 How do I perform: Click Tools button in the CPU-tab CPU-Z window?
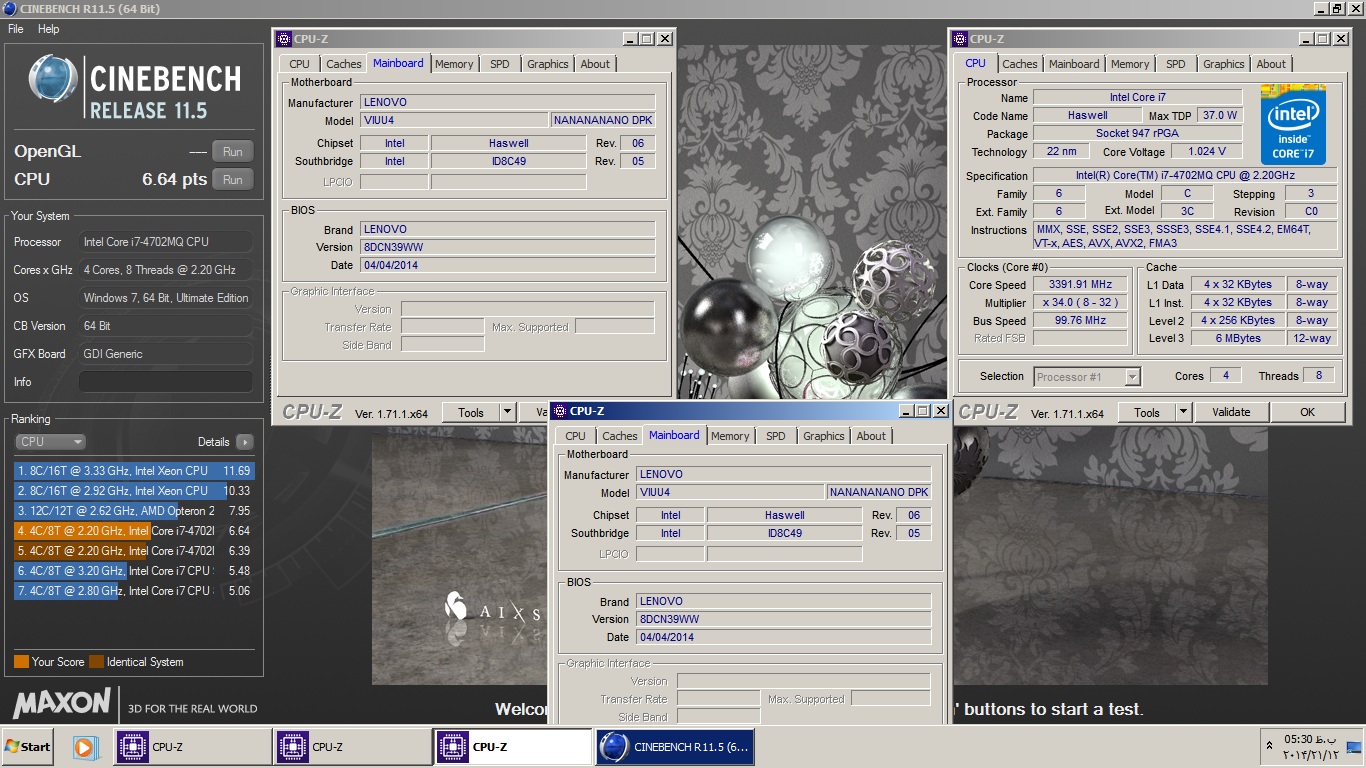(x=1147, y=412)
